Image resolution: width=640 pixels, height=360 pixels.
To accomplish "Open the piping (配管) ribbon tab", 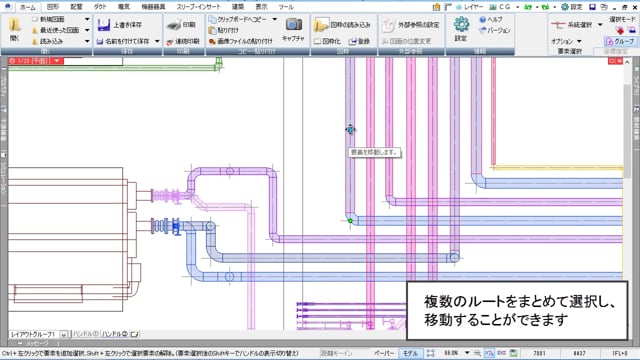I will [76, 7].
